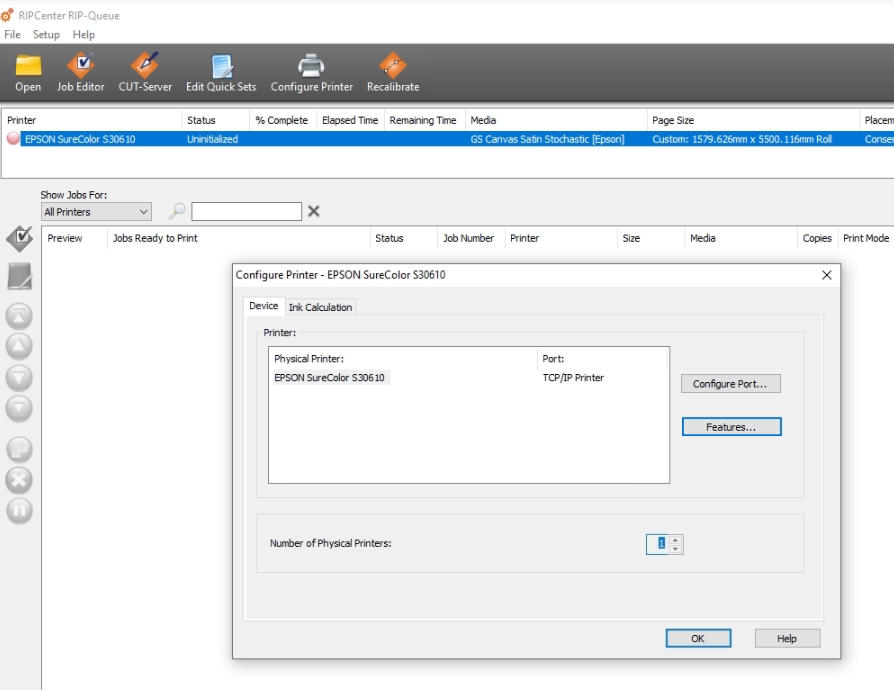This screenshot has width=894, height=690.
Task: Click the Media header in jobs list
Action: [740, 238]
